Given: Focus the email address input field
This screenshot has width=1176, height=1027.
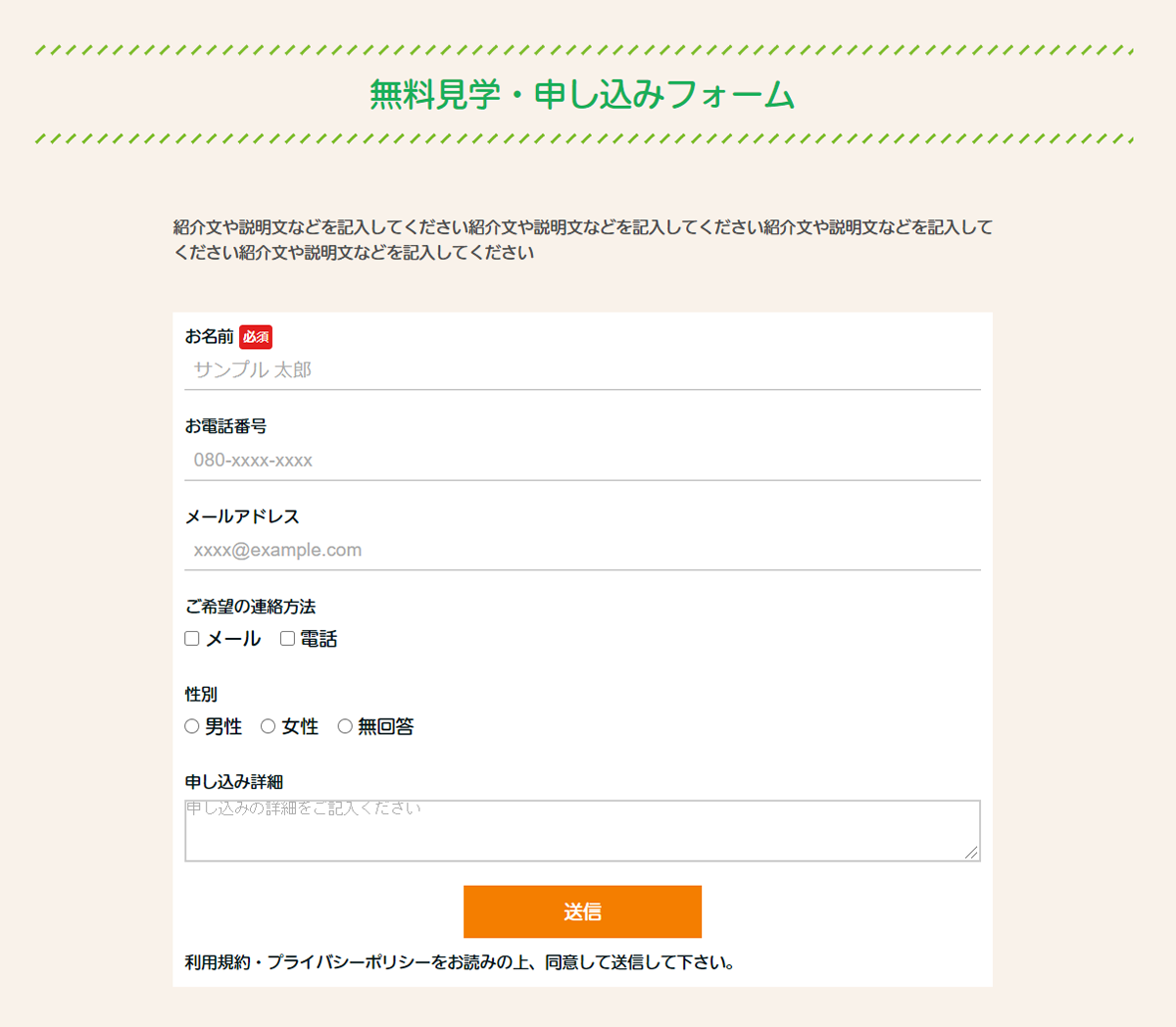Looking at the screenshot, I should click(582, 551).
